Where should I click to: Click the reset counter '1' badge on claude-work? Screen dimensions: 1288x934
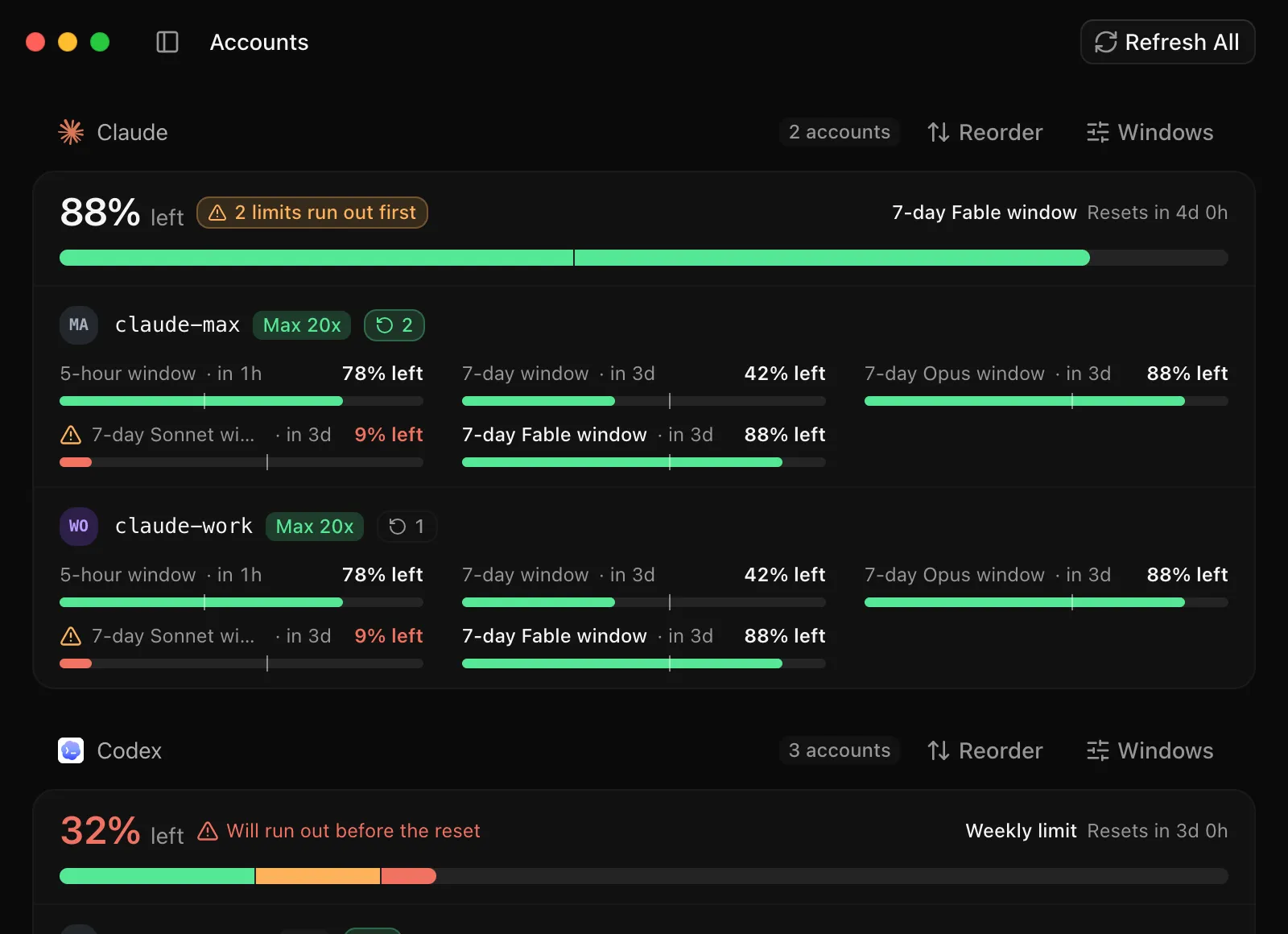(407, 527)
